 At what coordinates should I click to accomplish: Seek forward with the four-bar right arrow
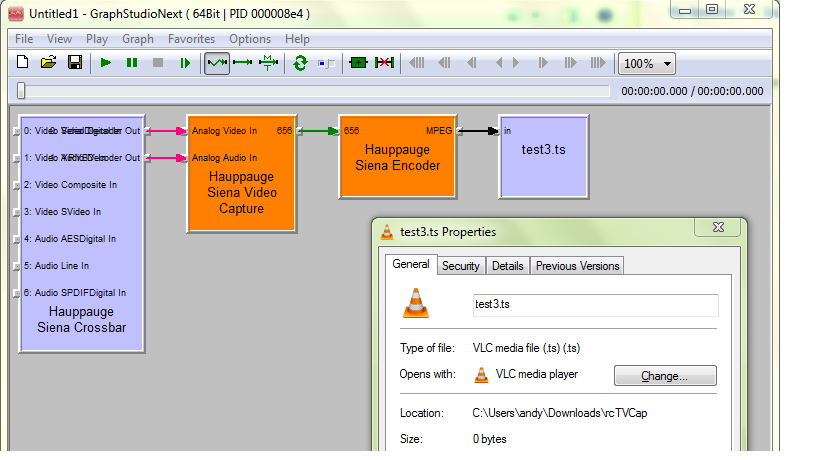point(598,63)
